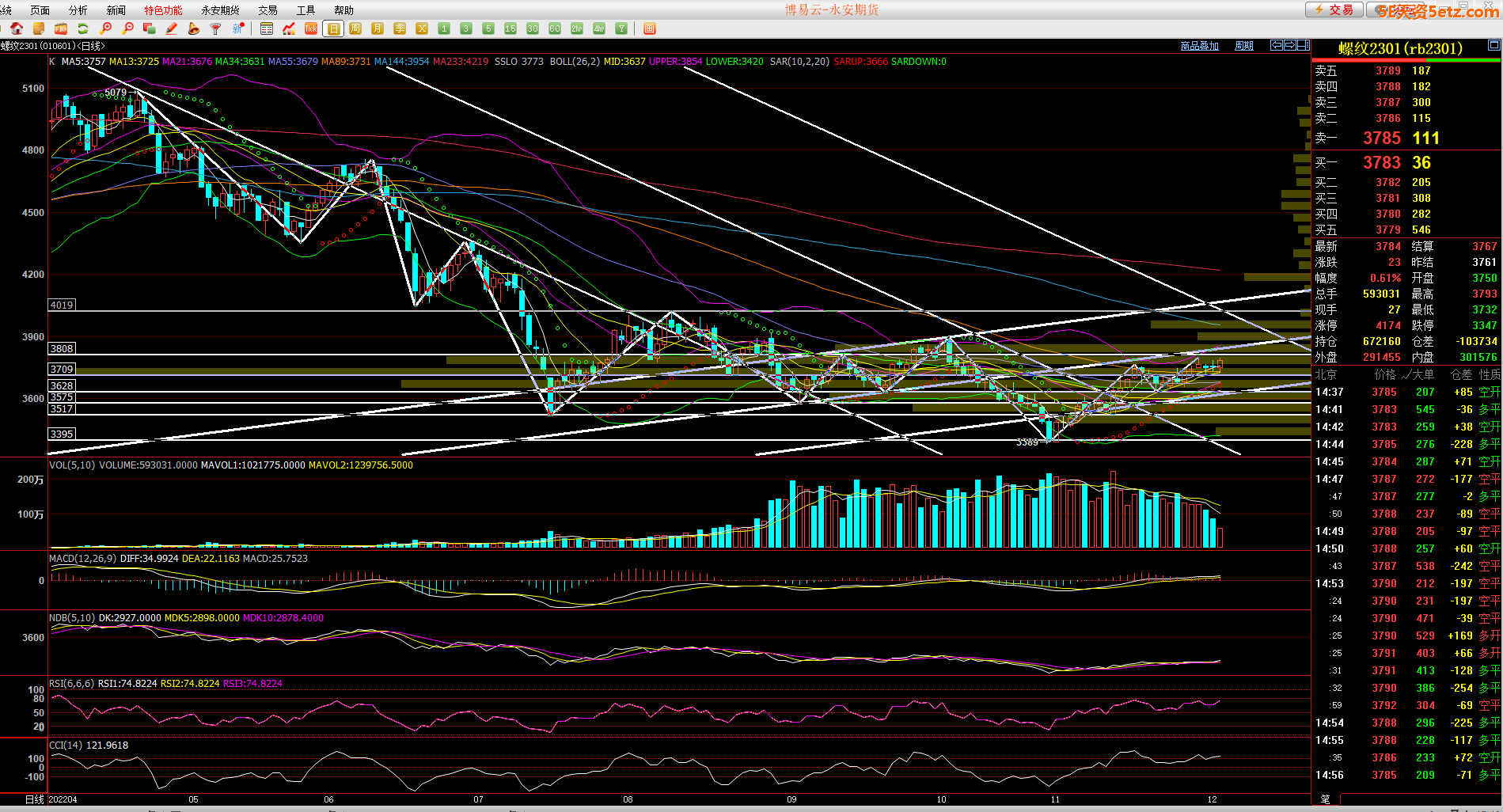Click the 商品叠加 link
Viewport: 1503px width, 812px height.
1199,46
